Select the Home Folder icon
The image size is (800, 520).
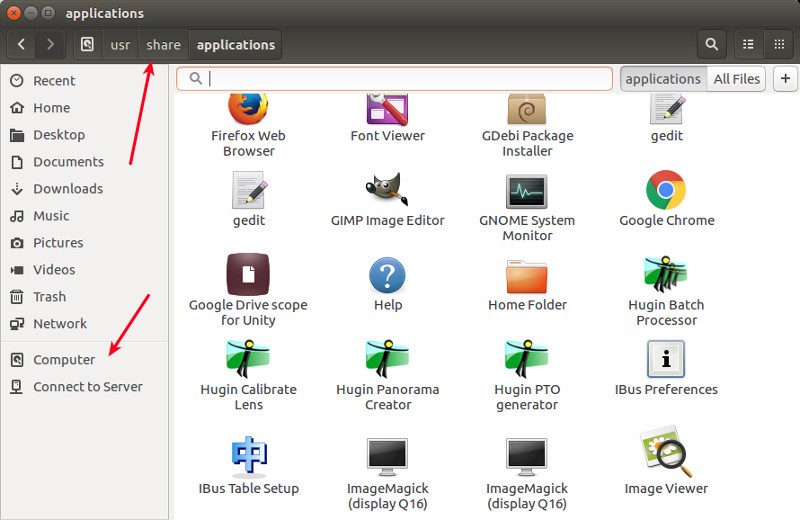(x=527, y=276)
